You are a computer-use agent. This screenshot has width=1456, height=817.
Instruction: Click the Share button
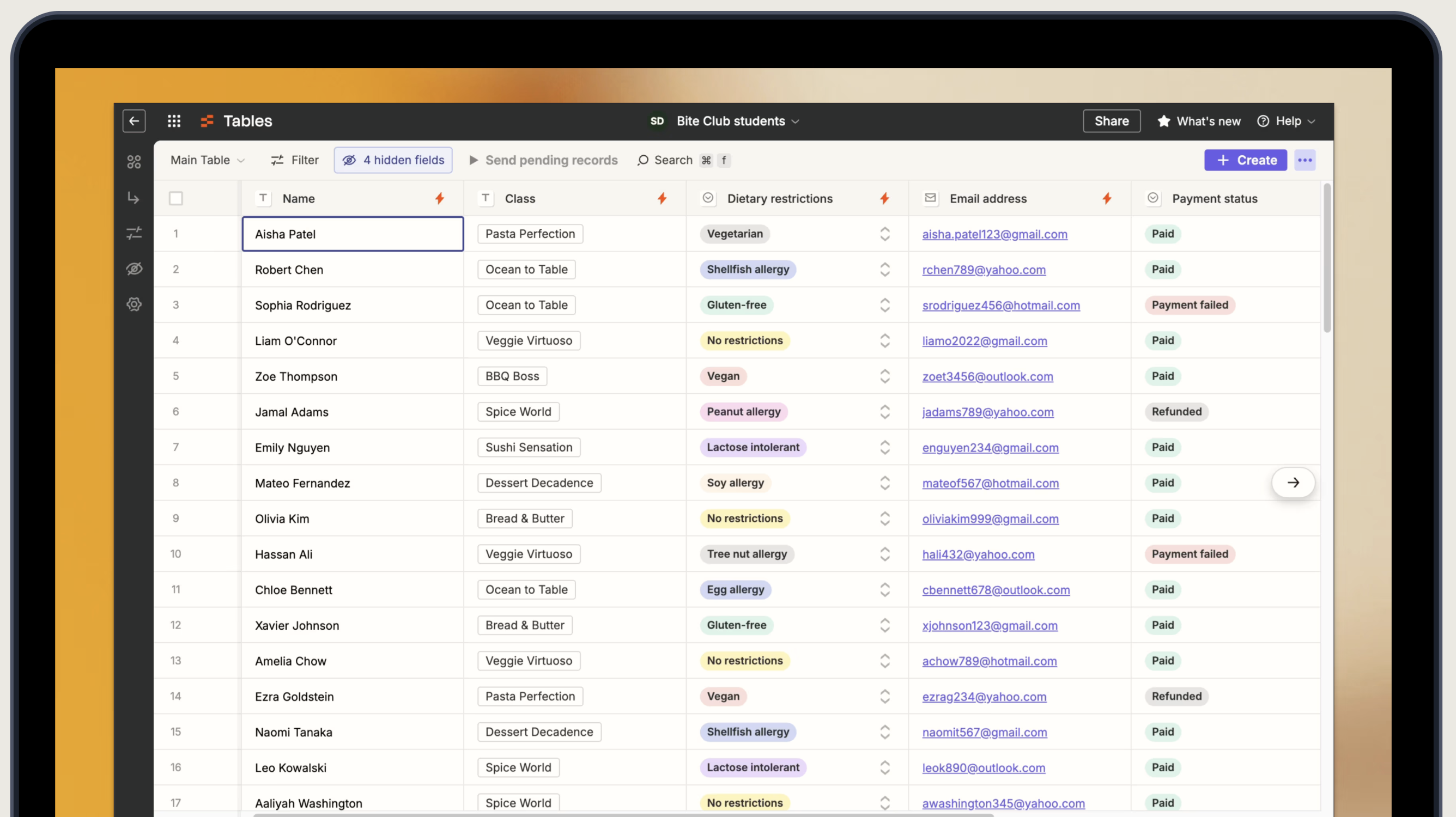[x=1111, y=121]
